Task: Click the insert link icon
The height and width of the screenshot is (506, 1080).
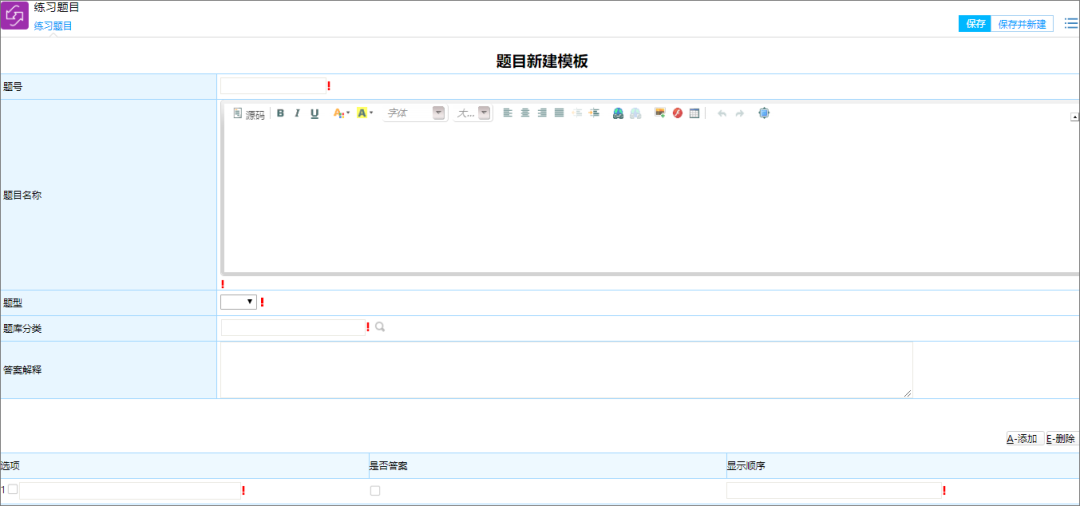Action: point(619,114)
